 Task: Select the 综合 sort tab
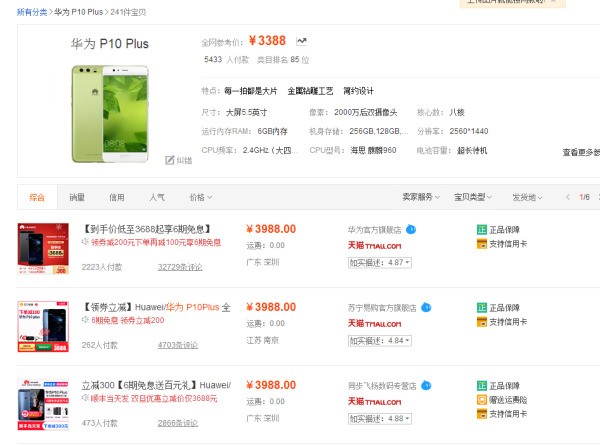pyautogui.click(x=37, y=197)
